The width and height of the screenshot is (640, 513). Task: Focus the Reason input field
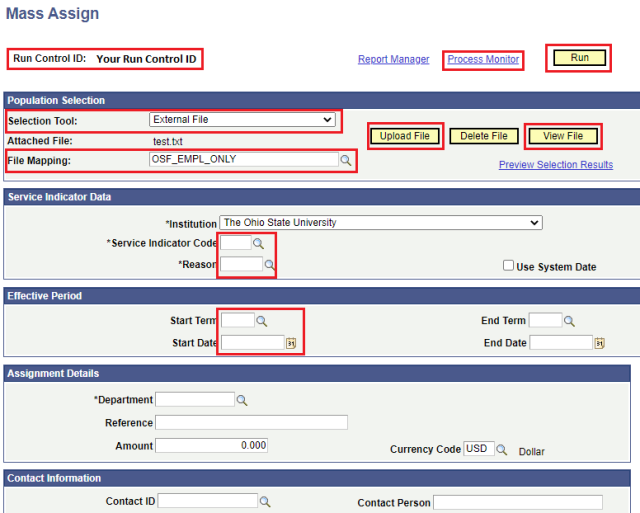point(242,264)
